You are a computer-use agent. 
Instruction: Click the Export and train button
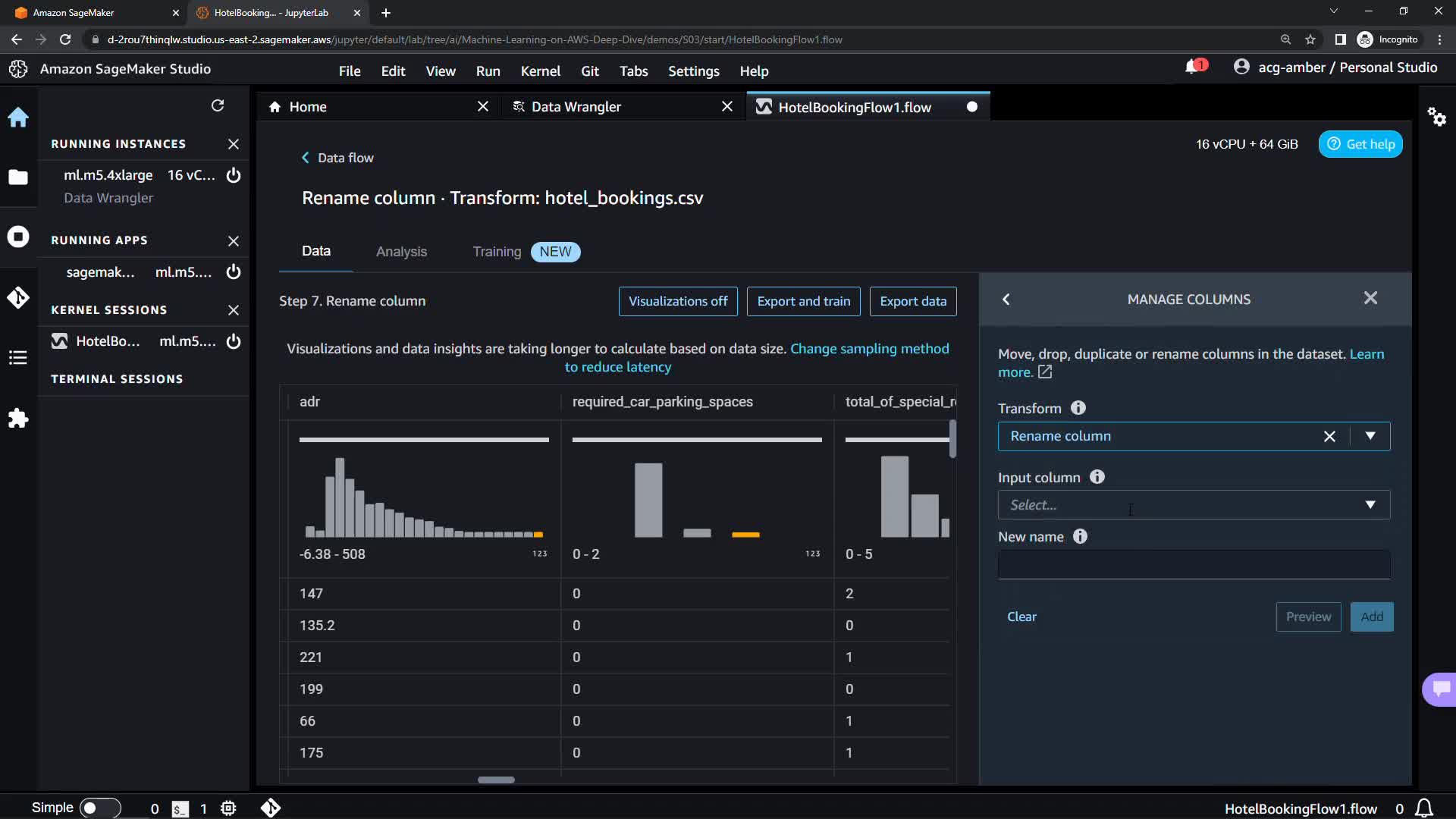tap(803, 301)
